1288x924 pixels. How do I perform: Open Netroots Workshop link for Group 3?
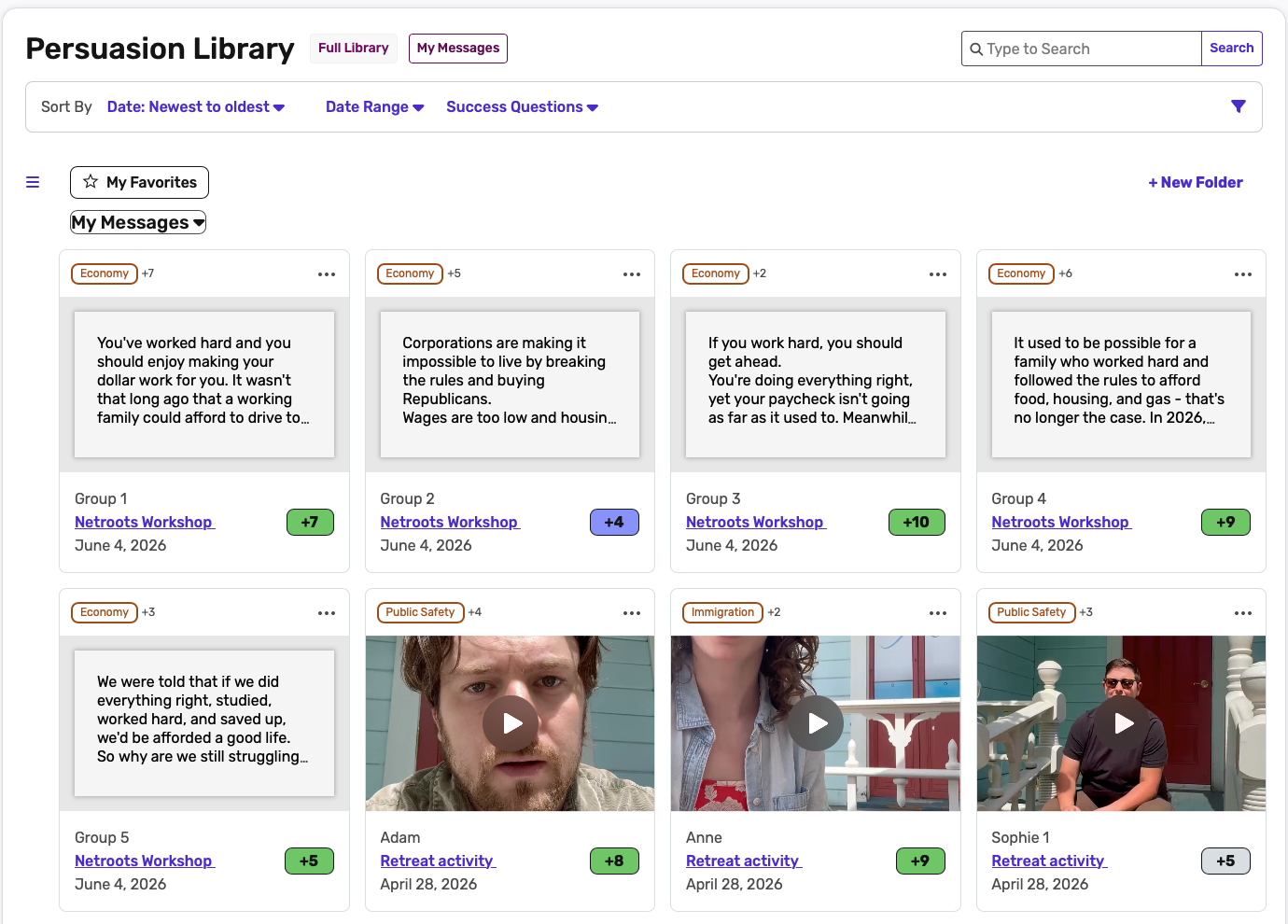tap(756, 523)
